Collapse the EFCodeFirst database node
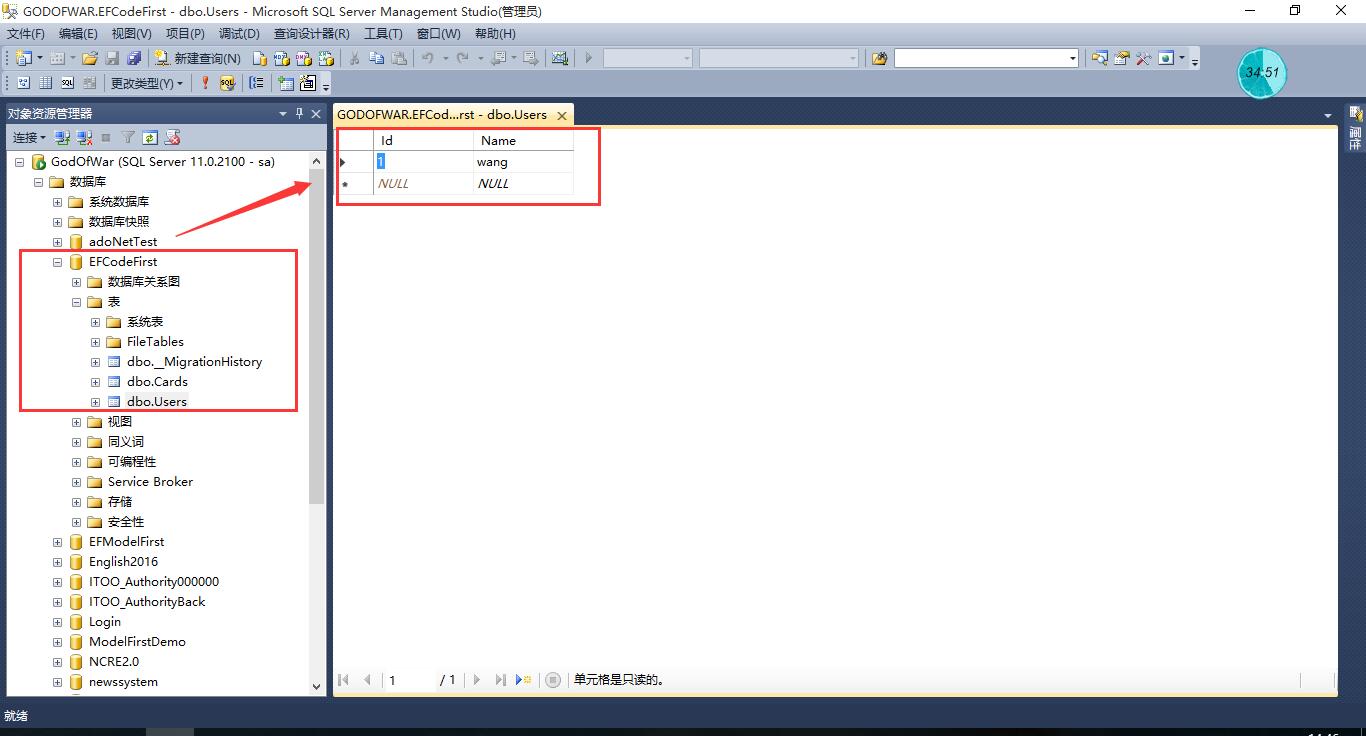1366x736 pixels. (x=57, y=262)
